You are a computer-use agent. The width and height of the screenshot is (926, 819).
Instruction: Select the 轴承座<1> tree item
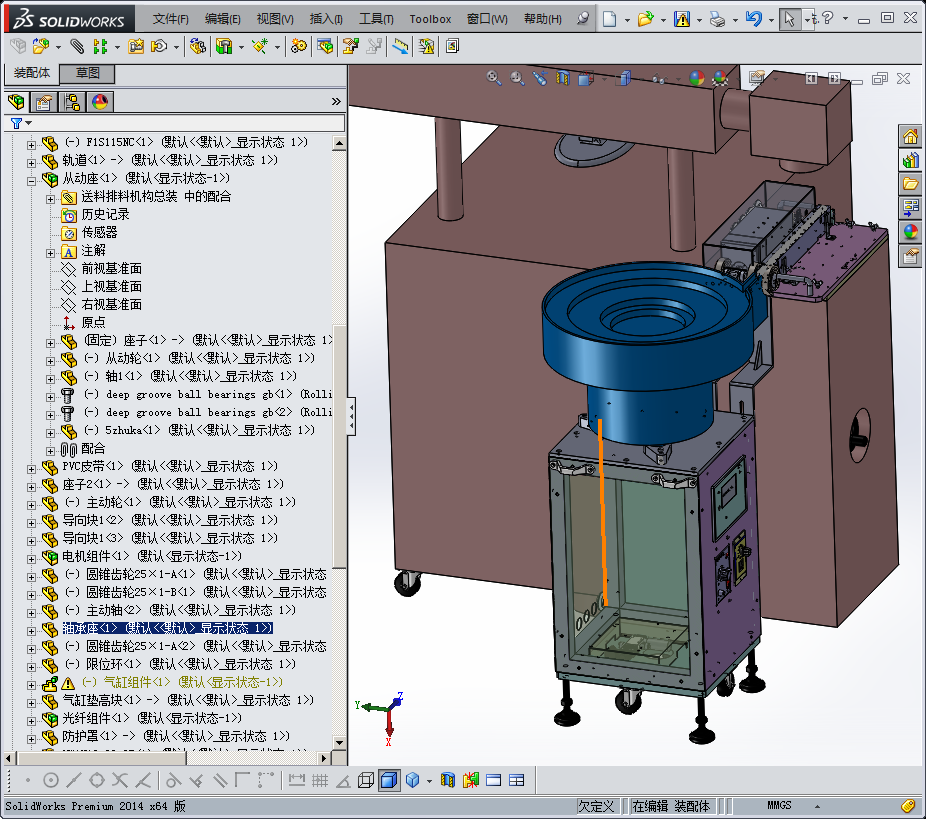pos(167,628)
